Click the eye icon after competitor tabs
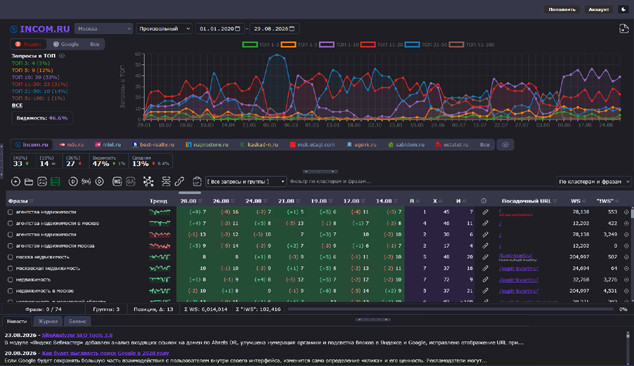The image size is (634, 366). [x=505, y=145]
